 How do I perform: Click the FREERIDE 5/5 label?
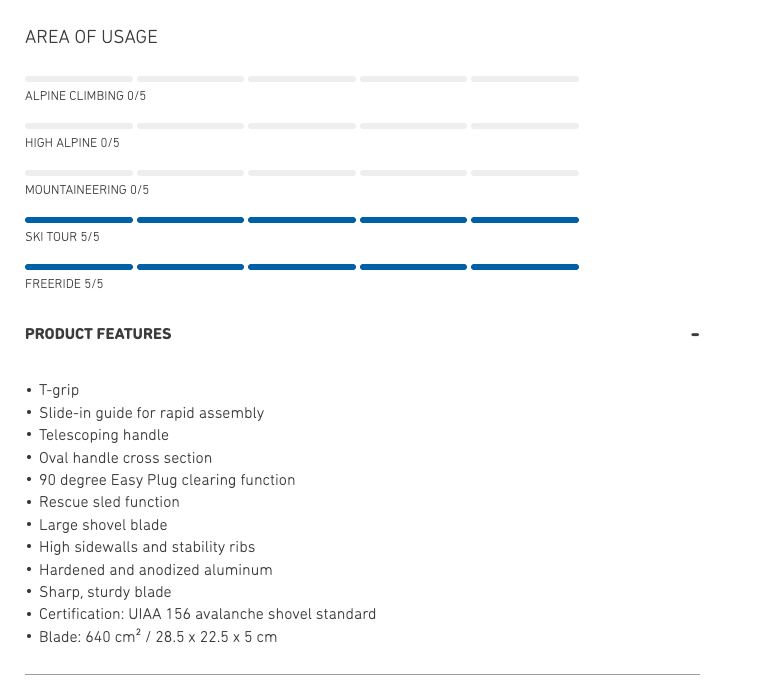click(64, 284)
